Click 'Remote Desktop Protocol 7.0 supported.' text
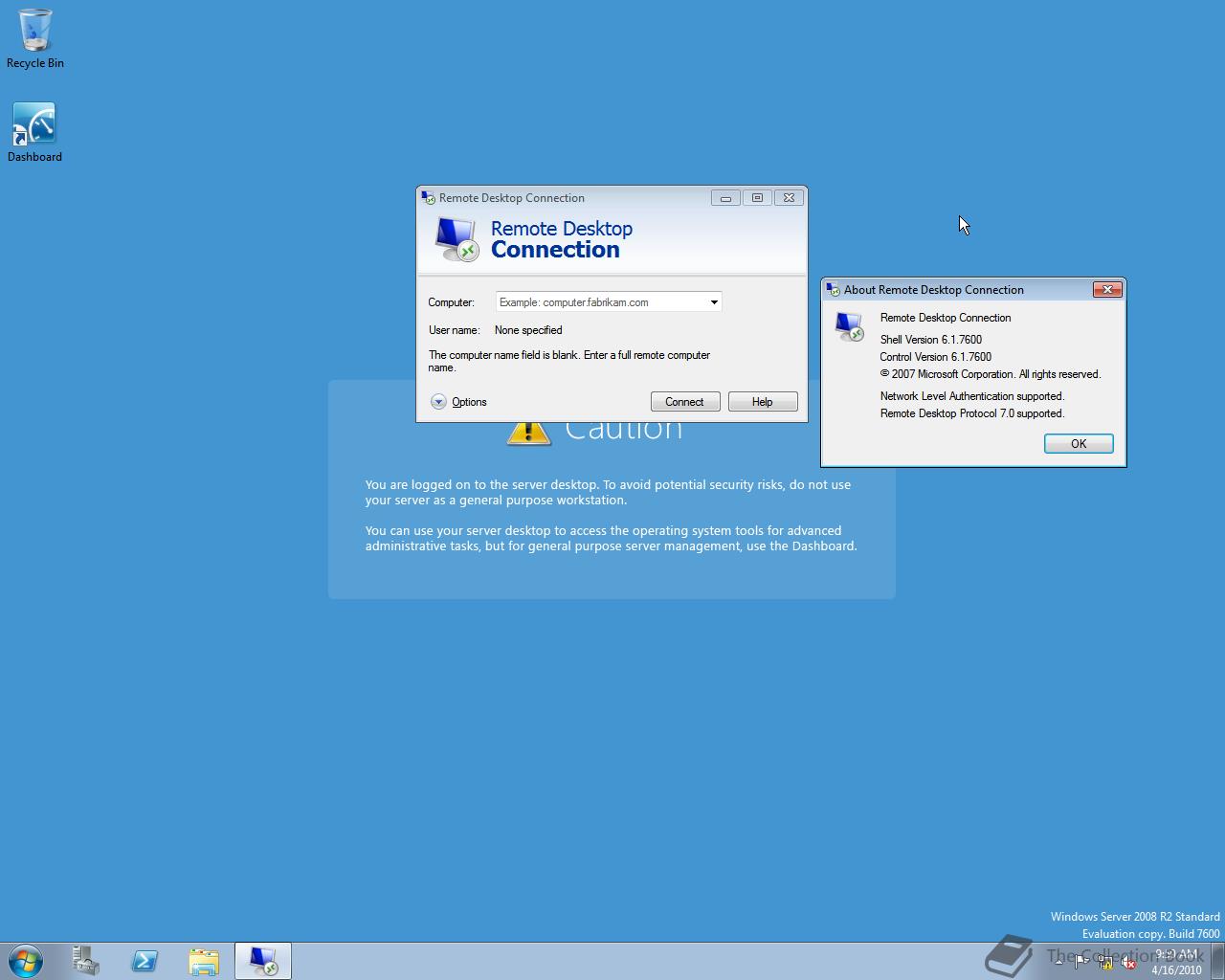 [x=972, y=413]
